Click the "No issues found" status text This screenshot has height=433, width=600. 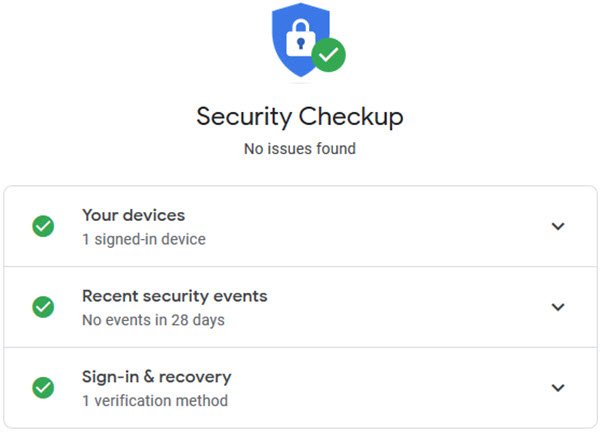(x=300, y=149)
